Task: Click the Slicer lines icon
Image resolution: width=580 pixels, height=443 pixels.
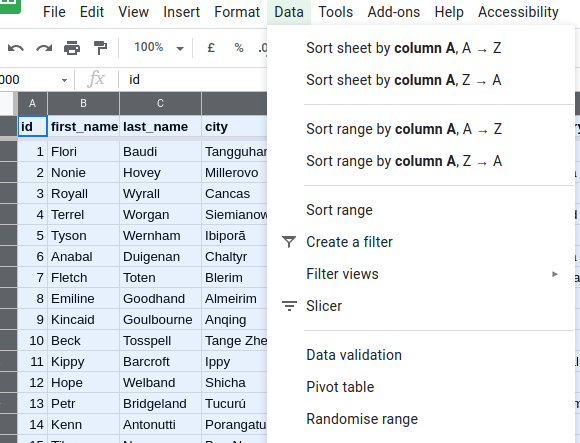Action: coord(289,306)
